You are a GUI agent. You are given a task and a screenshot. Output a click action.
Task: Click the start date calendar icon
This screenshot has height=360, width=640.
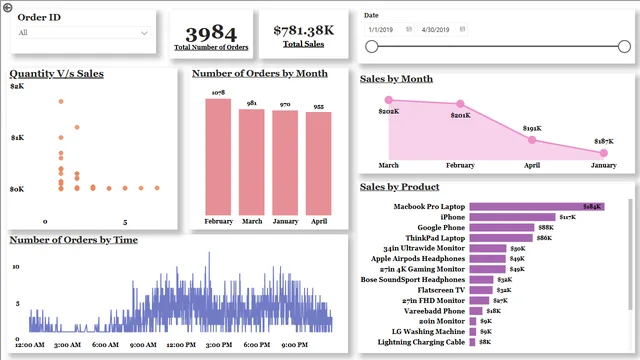409,29
